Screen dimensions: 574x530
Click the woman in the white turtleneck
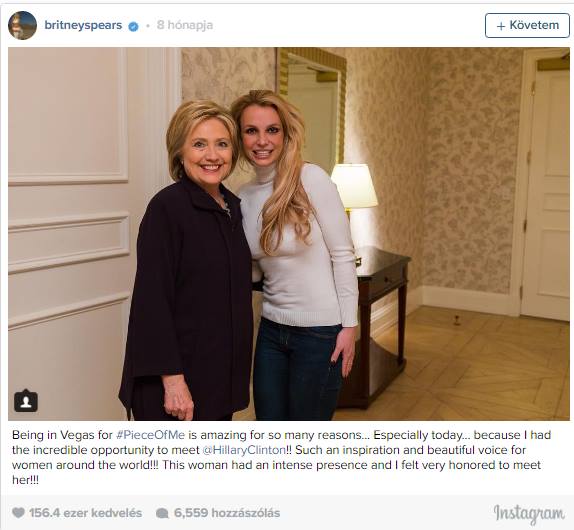coord(297,255)
